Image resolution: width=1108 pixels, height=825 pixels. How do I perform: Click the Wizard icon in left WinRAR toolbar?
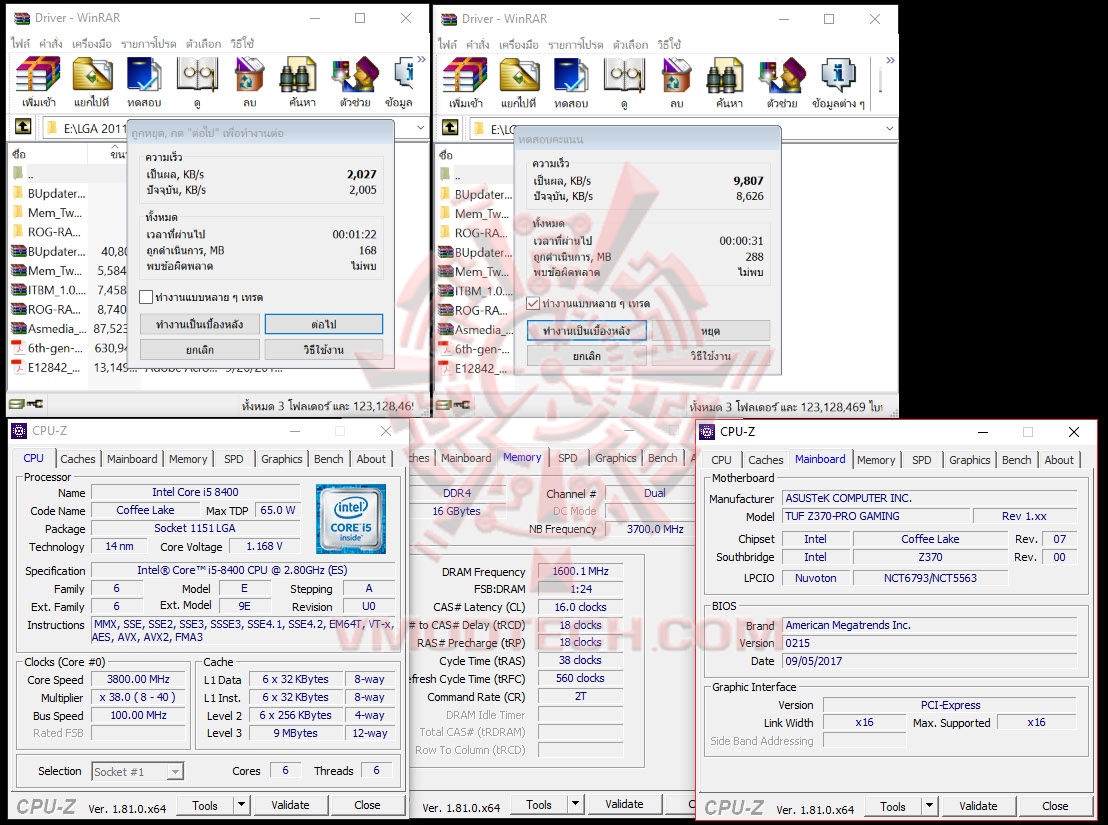[x=355, y=75]
